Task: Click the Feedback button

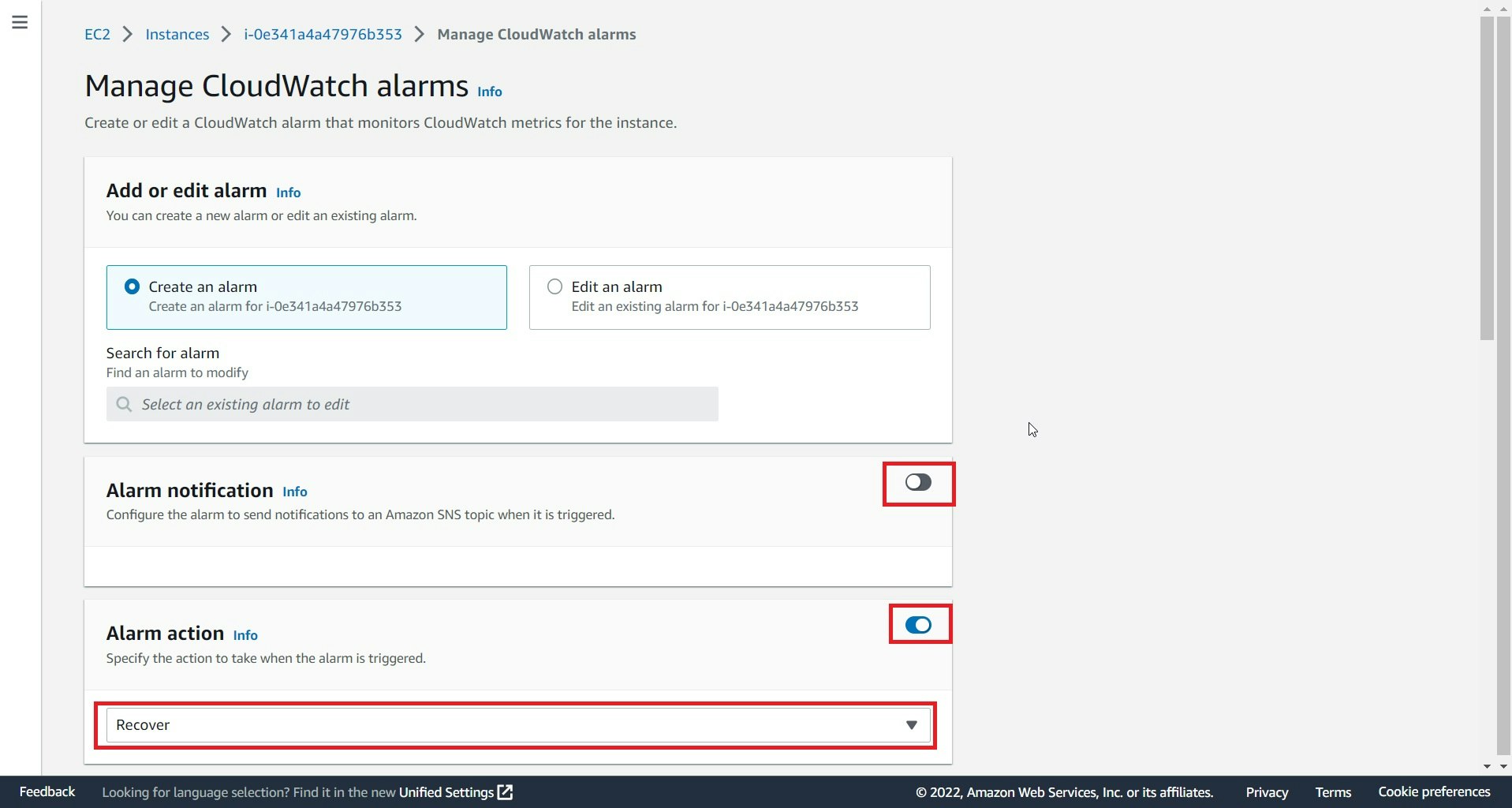Action: (x=46, y=791)
